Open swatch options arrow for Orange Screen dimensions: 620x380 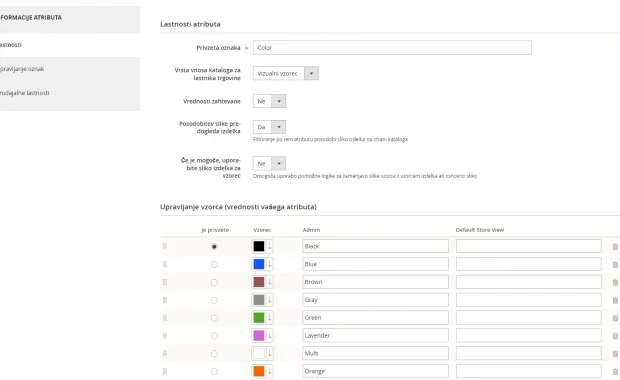click(270, 371)
